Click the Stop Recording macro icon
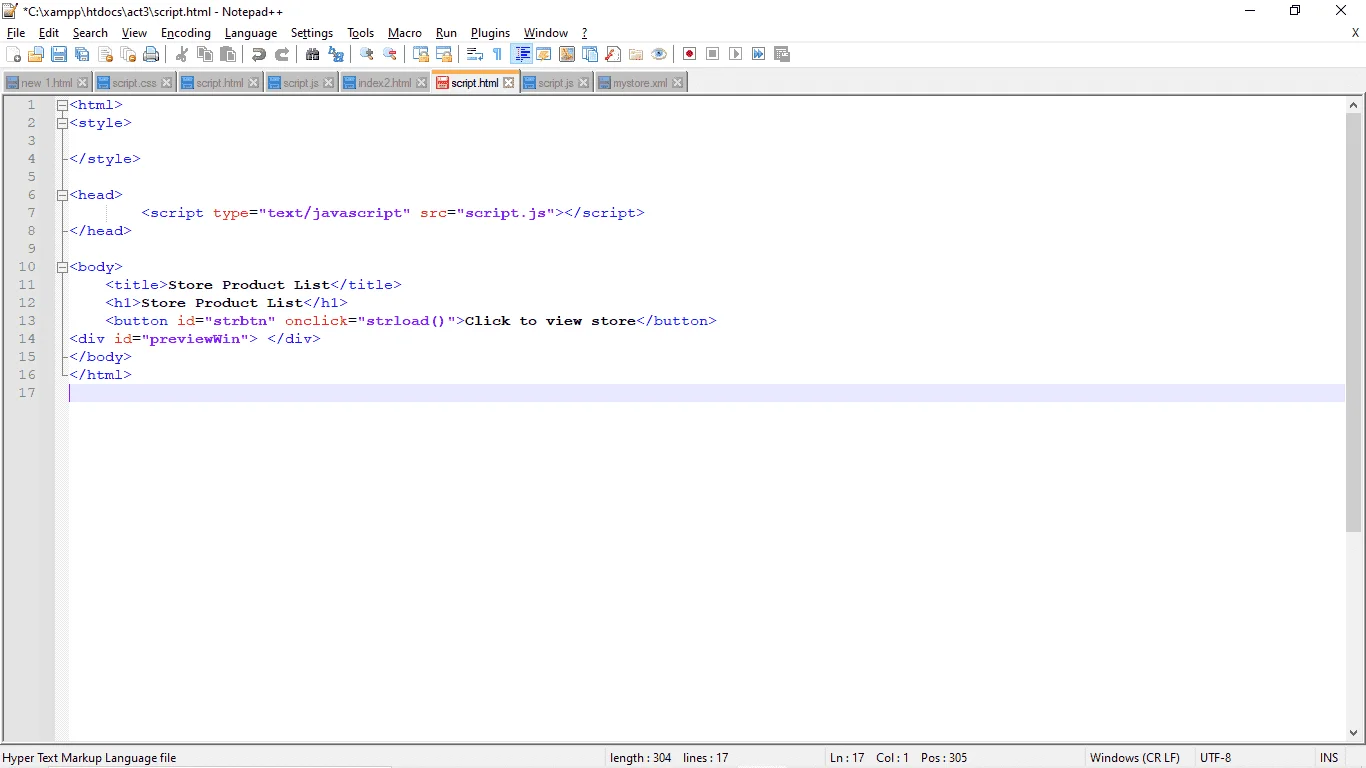Viewport: 1366px width, 768px height. [x=713, y=54]
